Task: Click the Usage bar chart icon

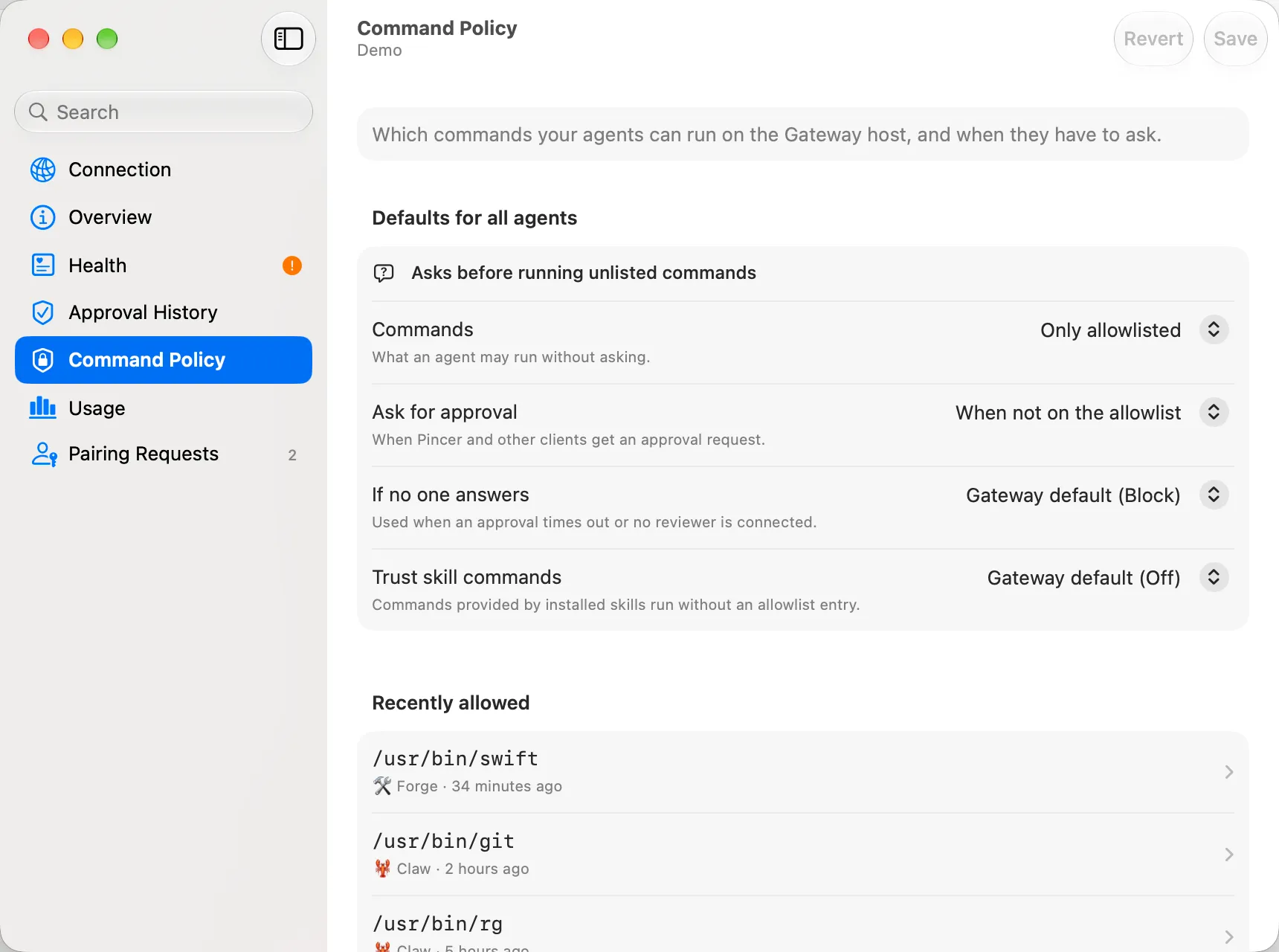Action: pos(43,408)
